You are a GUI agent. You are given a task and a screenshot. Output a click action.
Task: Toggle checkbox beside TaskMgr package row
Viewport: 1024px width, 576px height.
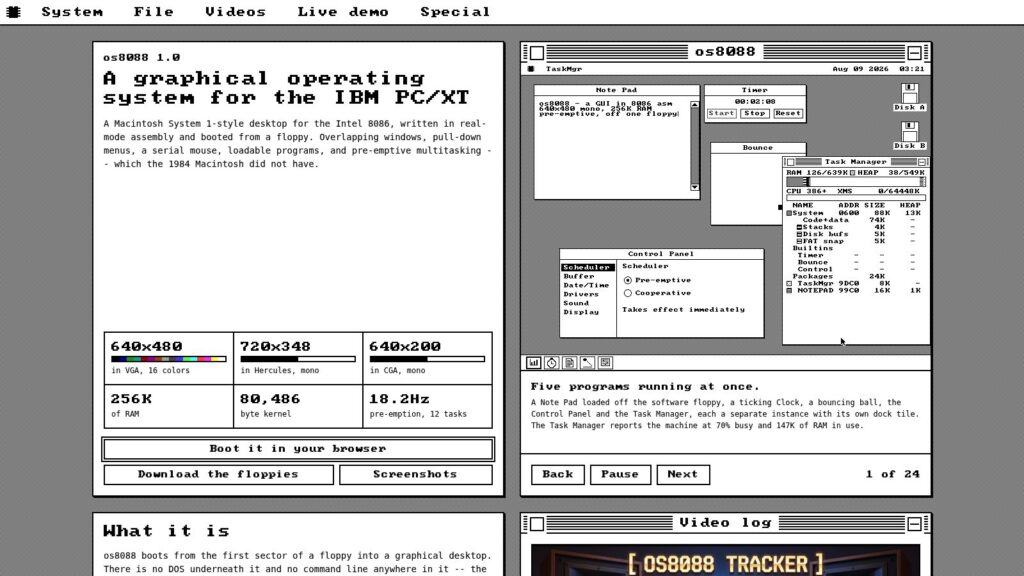coord(789,284)
